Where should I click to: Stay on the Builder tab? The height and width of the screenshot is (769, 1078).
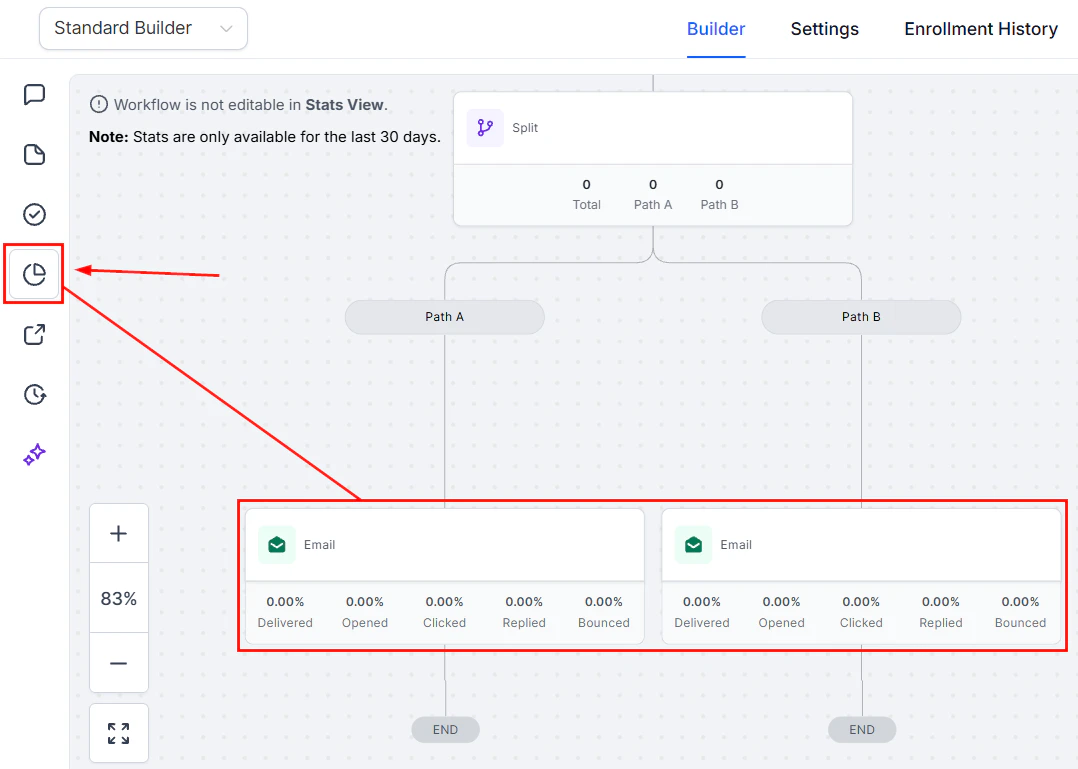(715, 28)
